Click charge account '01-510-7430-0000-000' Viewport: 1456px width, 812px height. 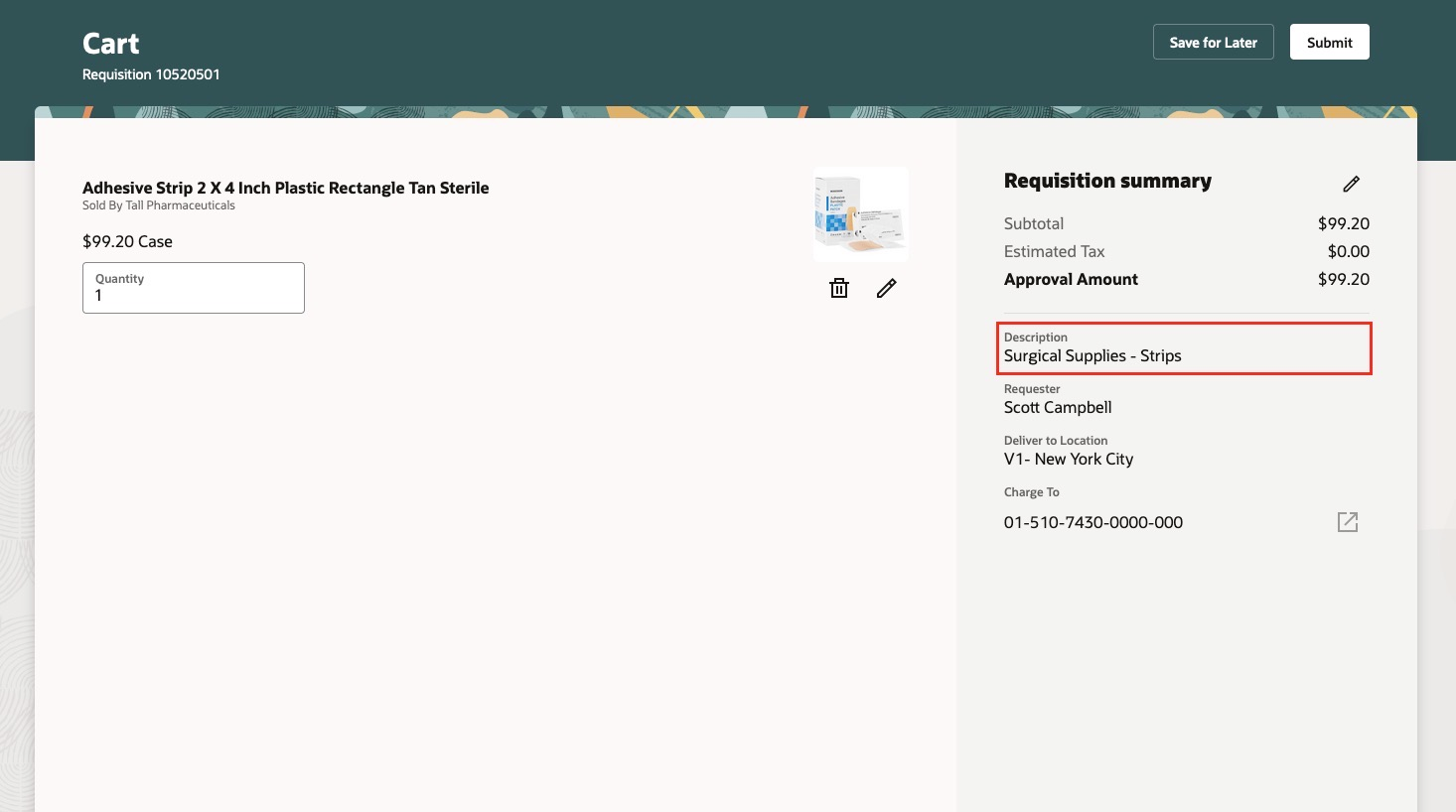(1093, 522)
